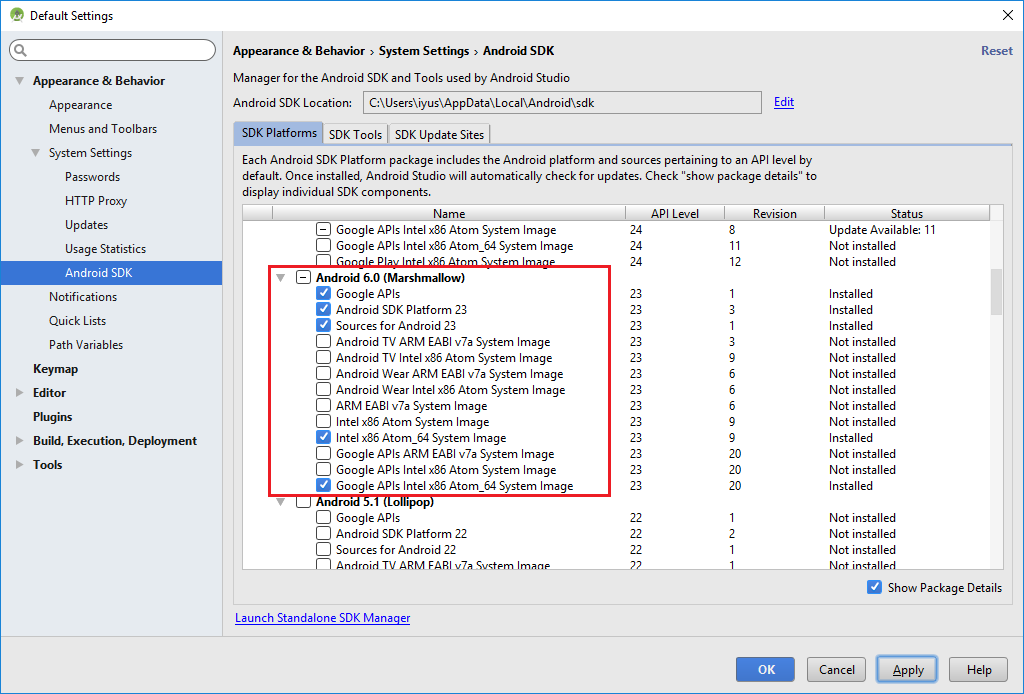Click System Settings in the breadcrumb
This screenshot has height=694, width=1024.
(424, 51)
